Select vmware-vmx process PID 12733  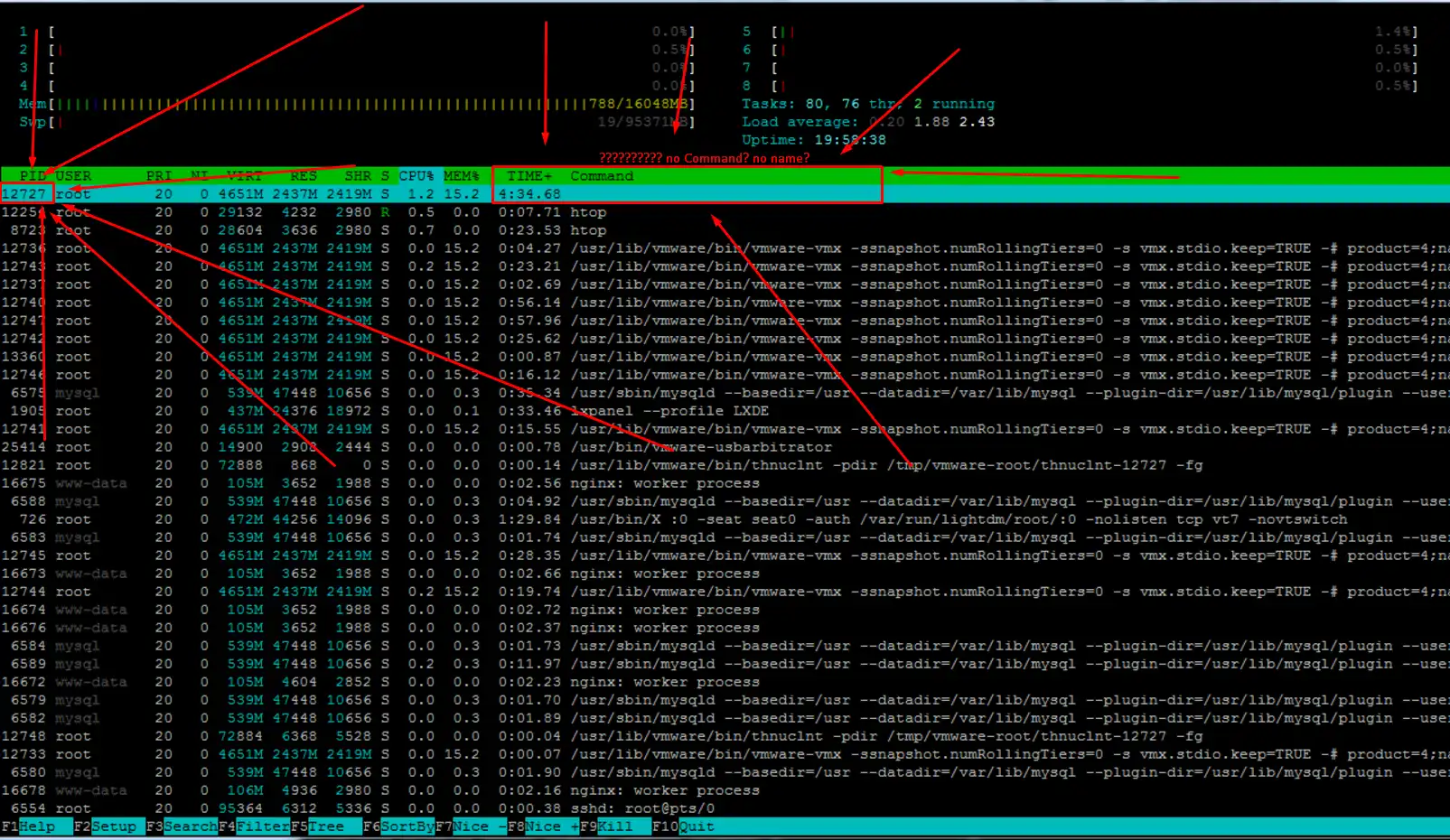725,754
